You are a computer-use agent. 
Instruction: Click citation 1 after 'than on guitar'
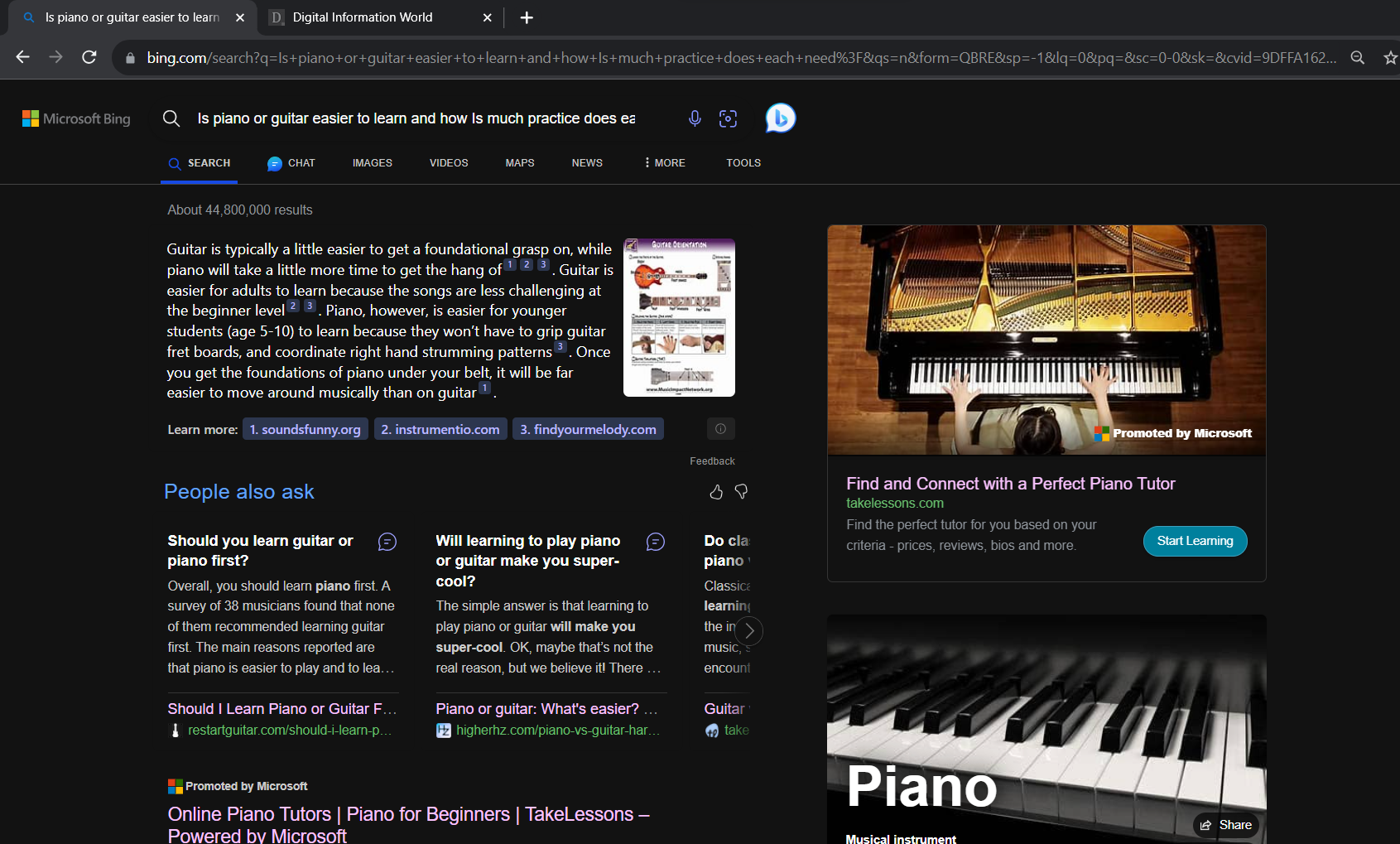[485, 388]
